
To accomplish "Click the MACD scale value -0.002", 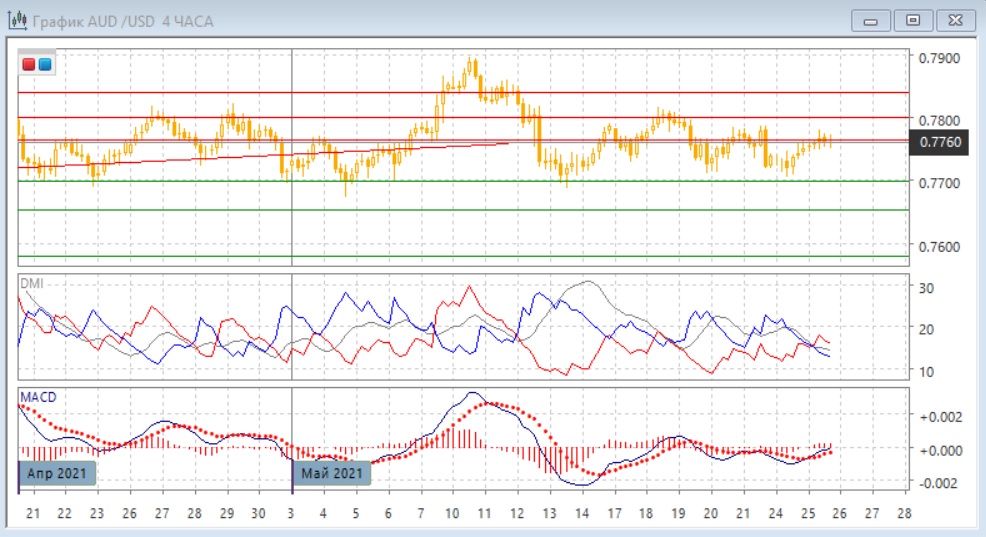I will [x=938, y=483].
